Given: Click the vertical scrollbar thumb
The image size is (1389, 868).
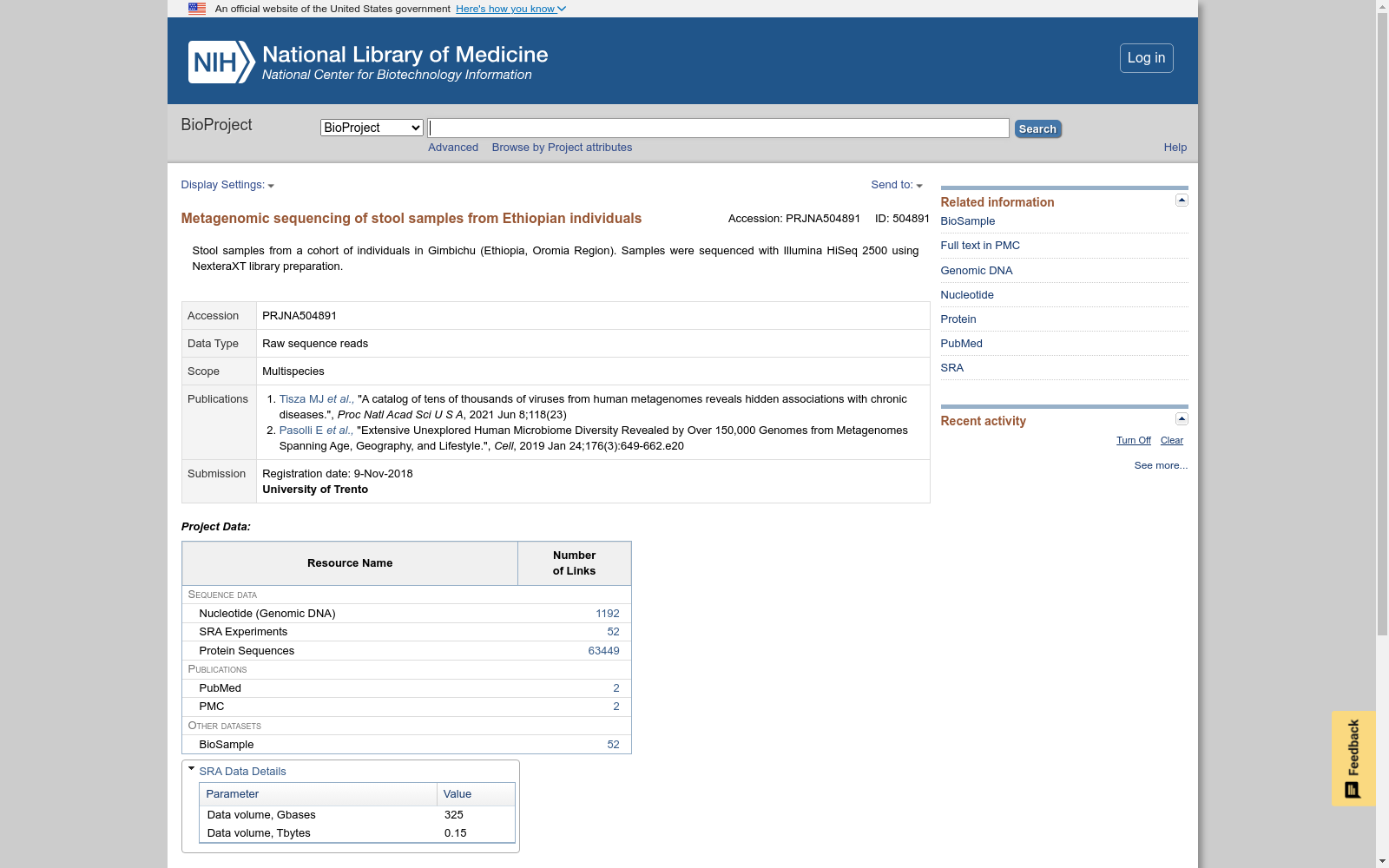Looking at the screenshot, I should pos(1382,325).
